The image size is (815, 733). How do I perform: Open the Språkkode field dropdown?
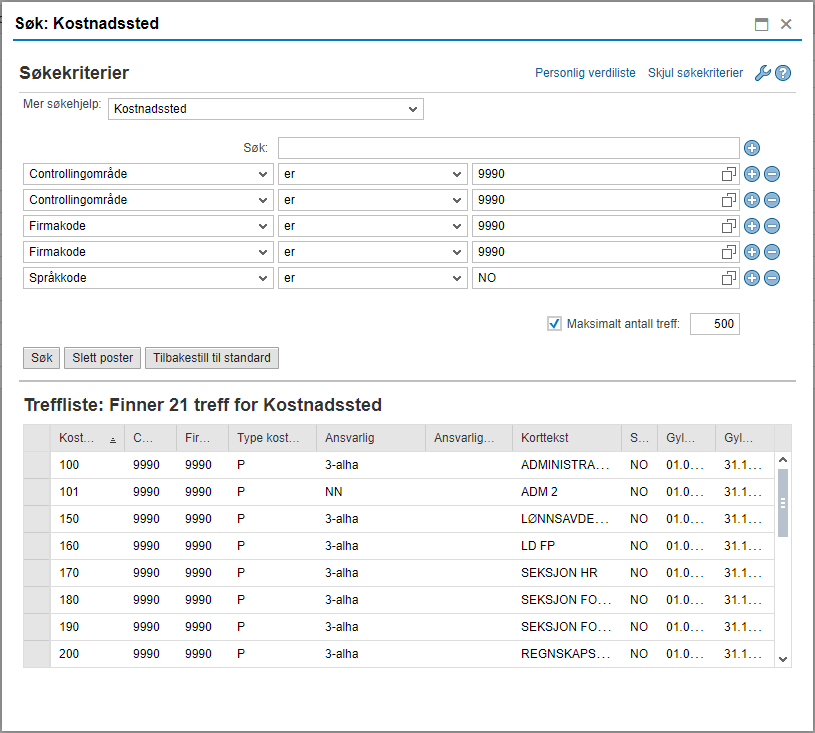click(148, 278)
